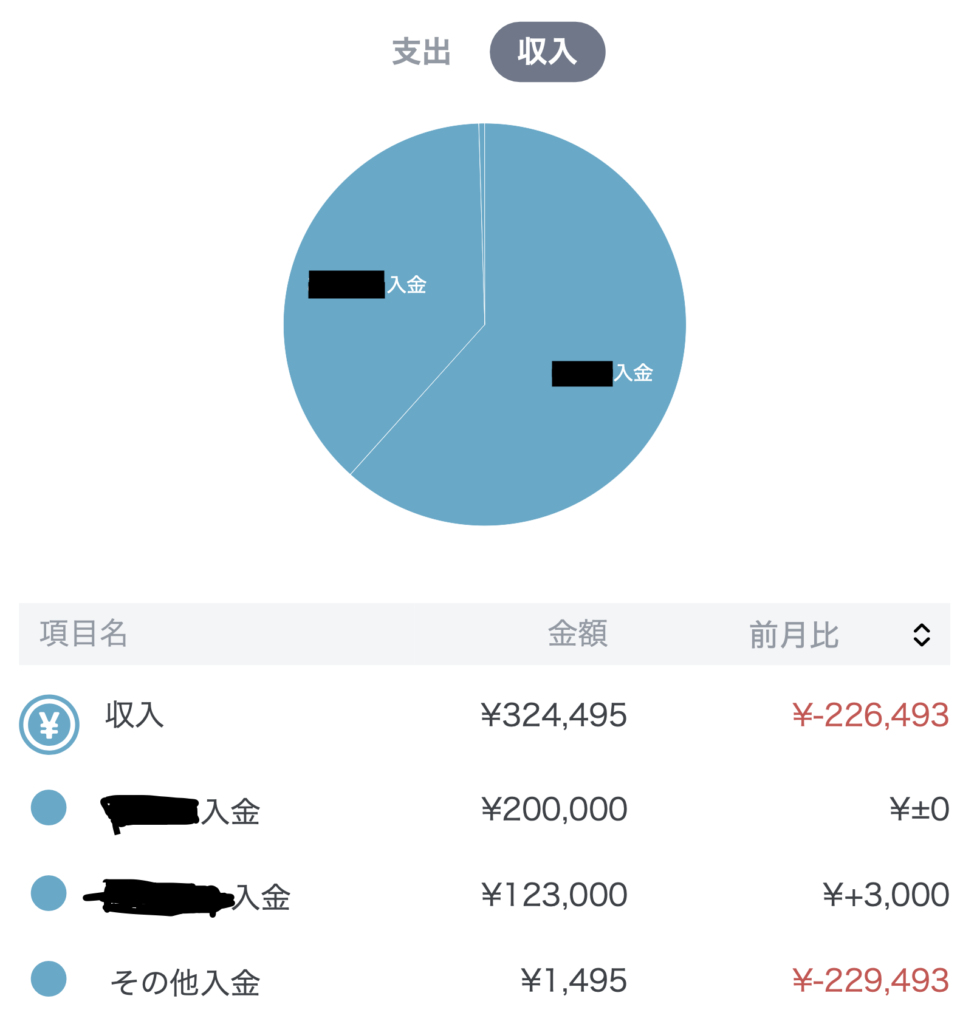Toggle sort order with 前月比 arrows

(921, 634)
